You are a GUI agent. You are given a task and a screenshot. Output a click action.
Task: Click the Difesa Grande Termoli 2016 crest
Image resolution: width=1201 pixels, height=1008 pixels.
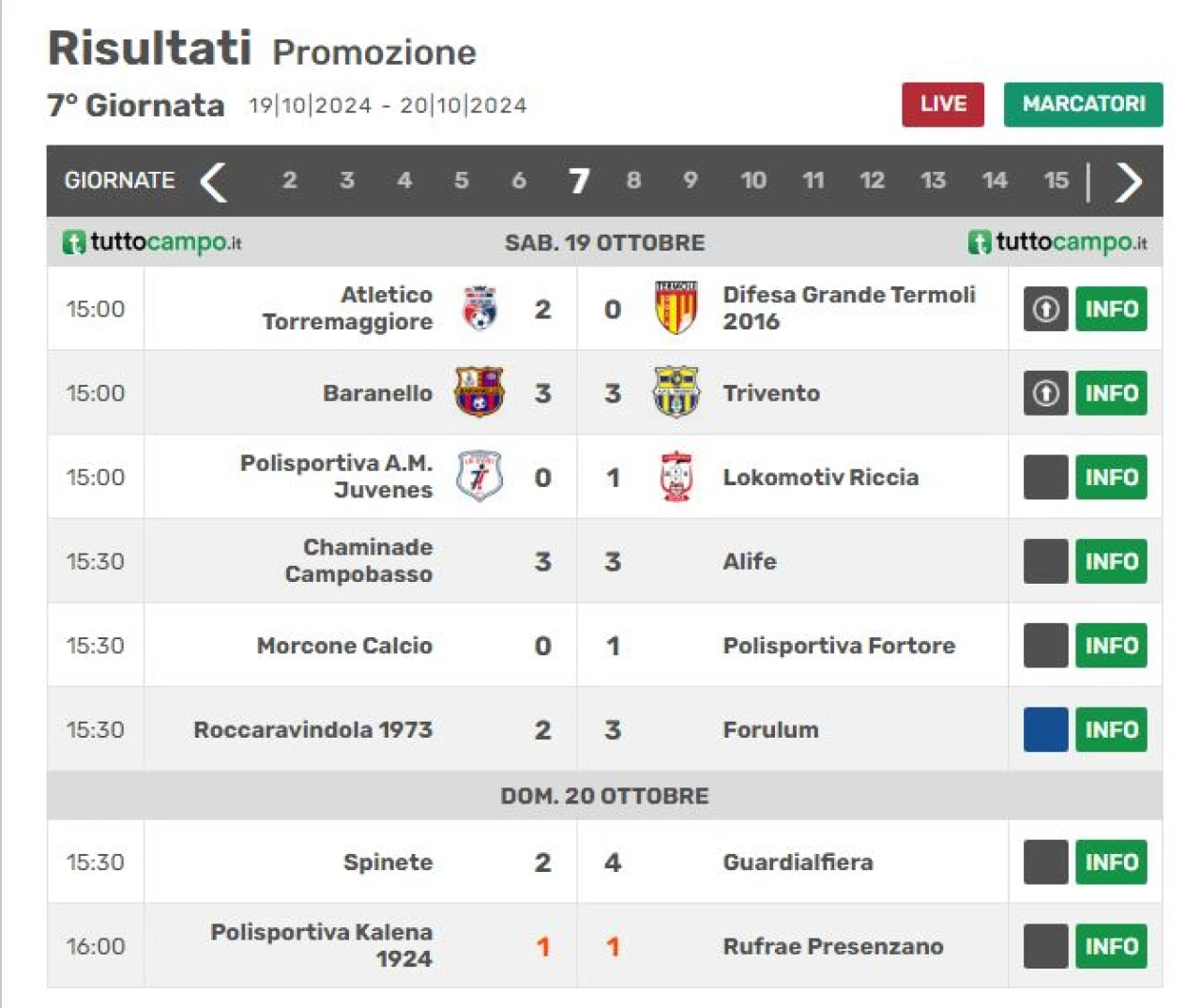(676, 309)
